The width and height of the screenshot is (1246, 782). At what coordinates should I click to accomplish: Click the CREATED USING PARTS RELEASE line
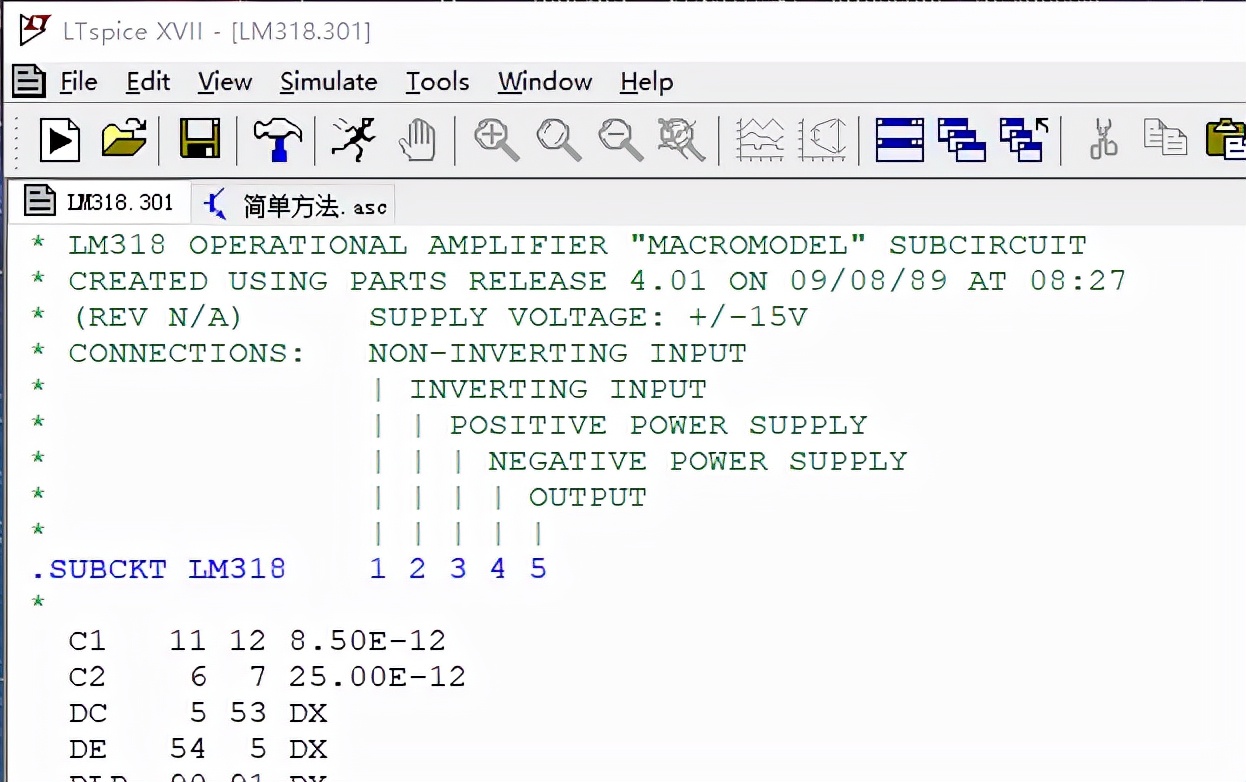click(x=578, y=281)
